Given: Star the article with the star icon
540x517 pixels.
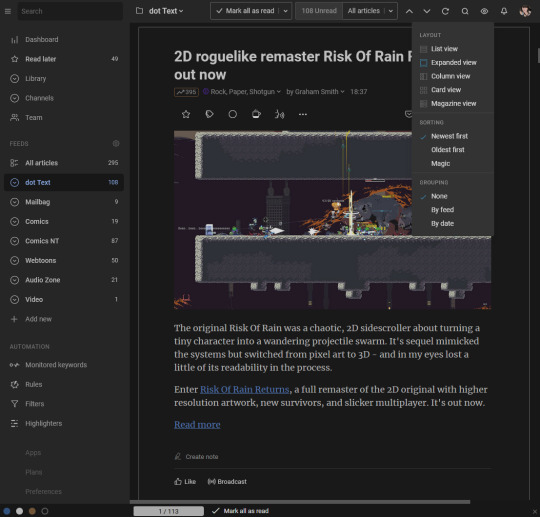Looking at the screenshot, I should pyautogui.click(x=186, y=114).
